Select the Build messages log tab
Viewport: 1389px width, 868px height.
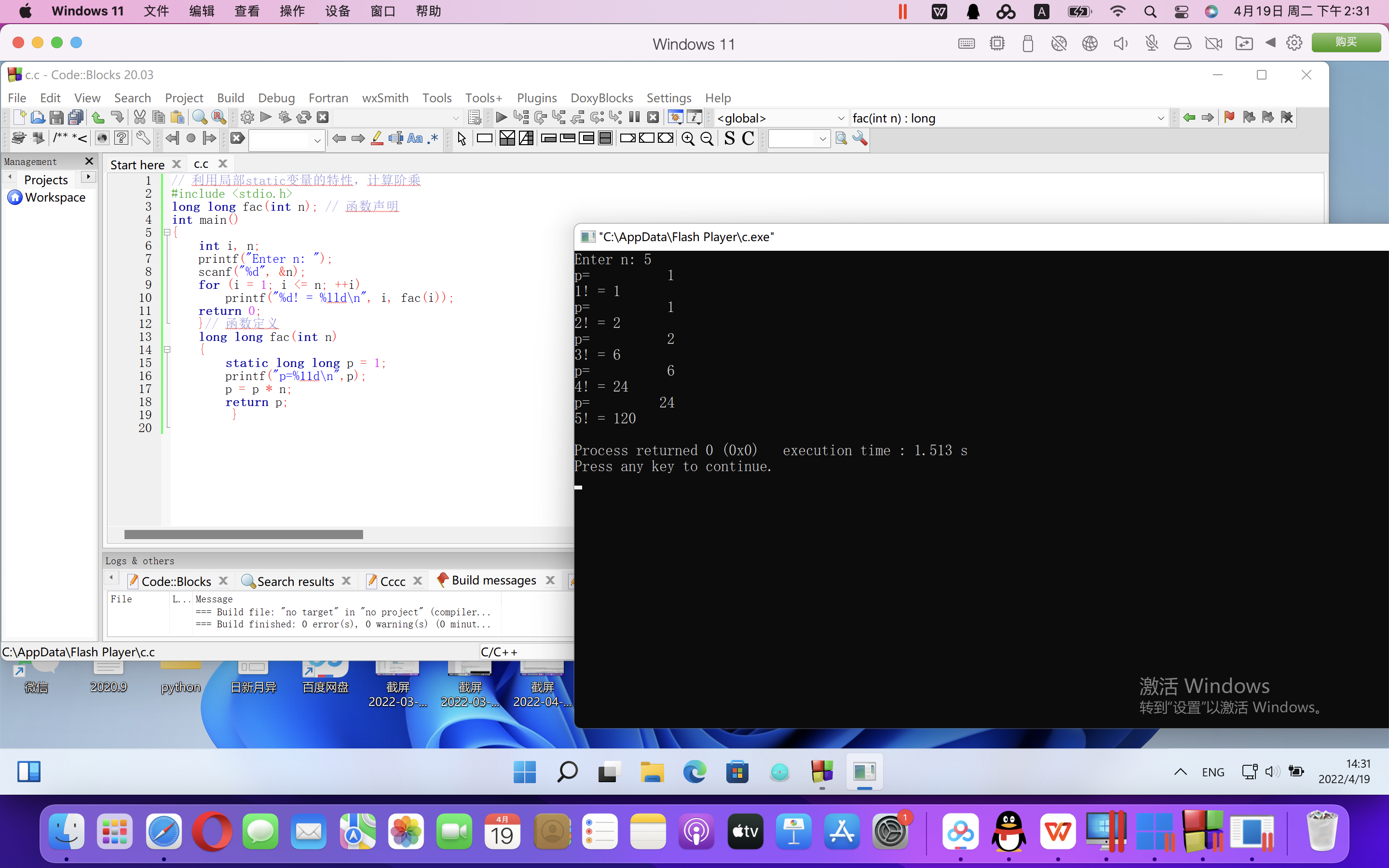click(493, 581)
